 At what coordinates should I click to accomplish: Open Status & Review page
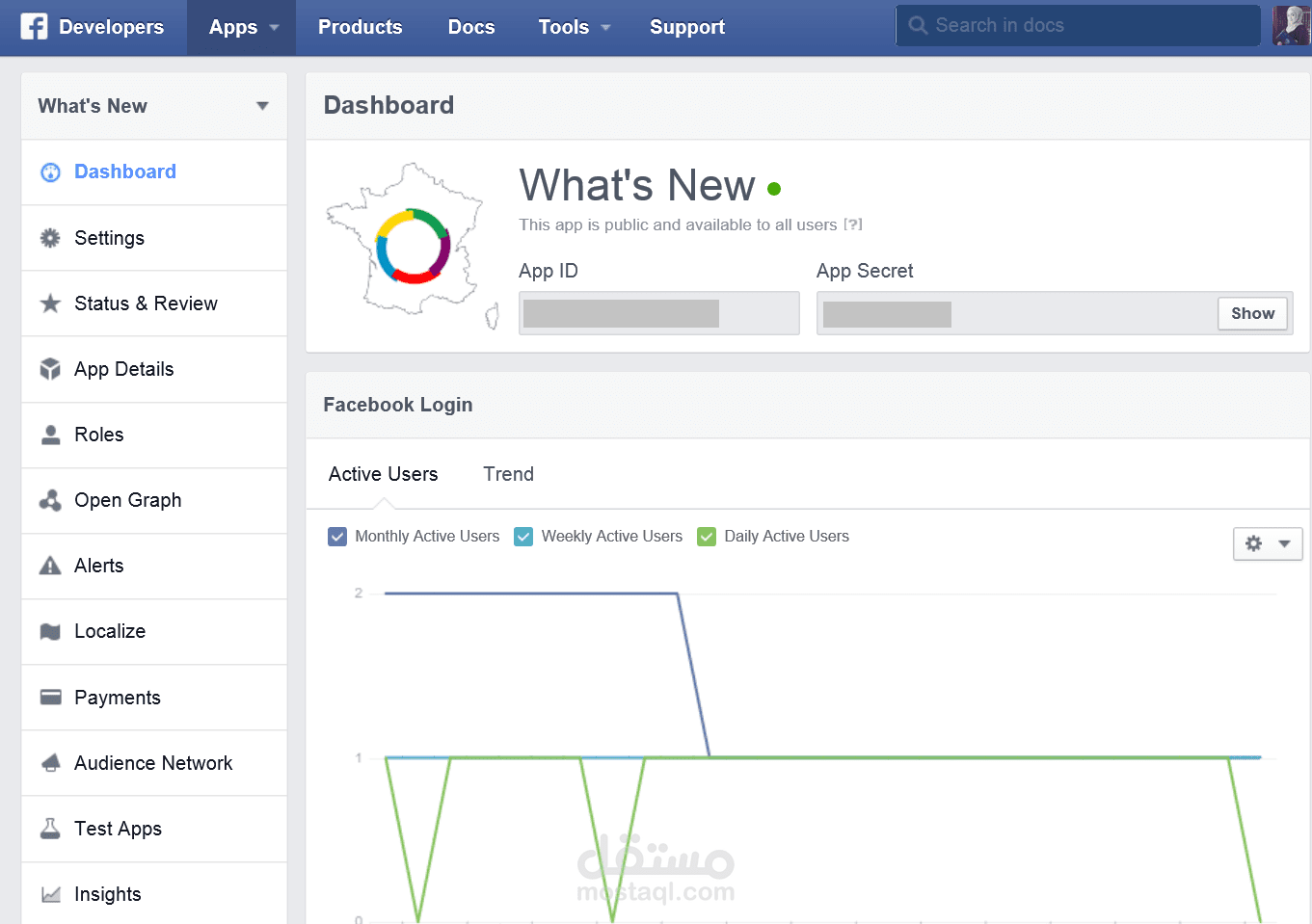point(154,304)
